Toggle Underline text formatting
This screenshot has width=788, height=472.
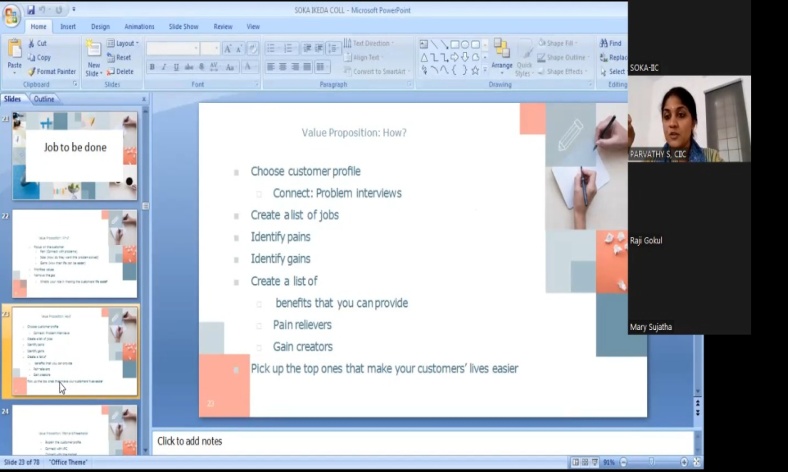click(x=178, y=67)
